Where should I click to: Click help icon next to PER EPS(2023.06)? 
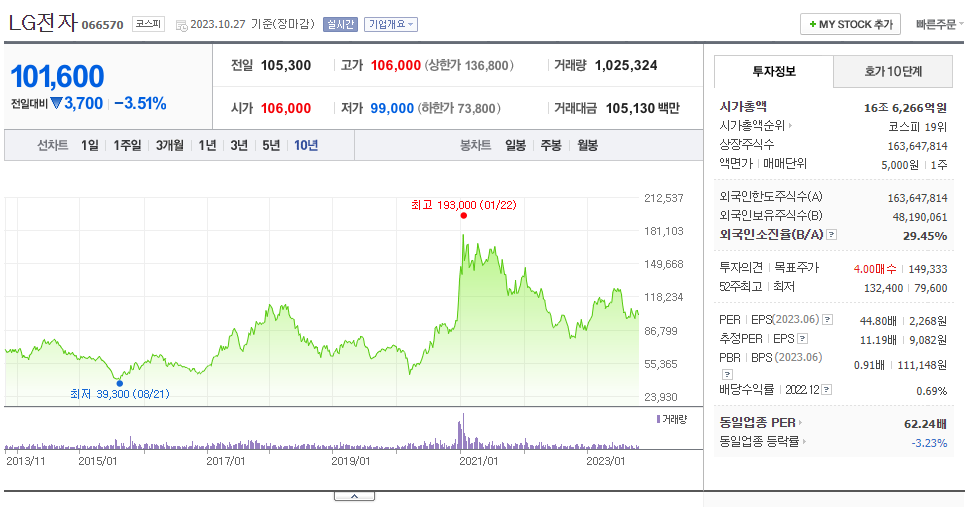[828, 320]
